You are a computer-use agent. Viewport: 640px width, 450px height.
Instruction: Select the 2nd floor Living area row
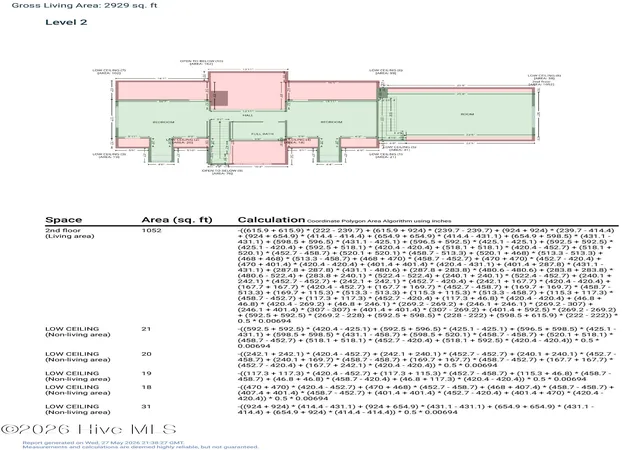331,276
